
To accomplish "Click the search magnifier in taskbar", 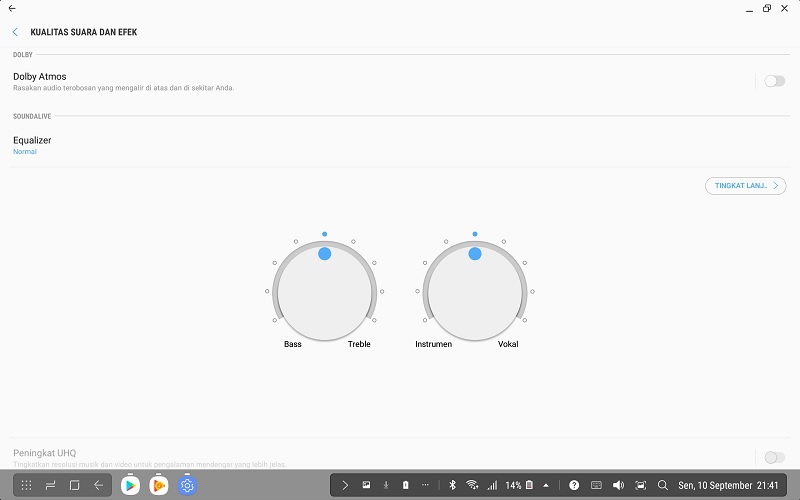I will point(662,485).
